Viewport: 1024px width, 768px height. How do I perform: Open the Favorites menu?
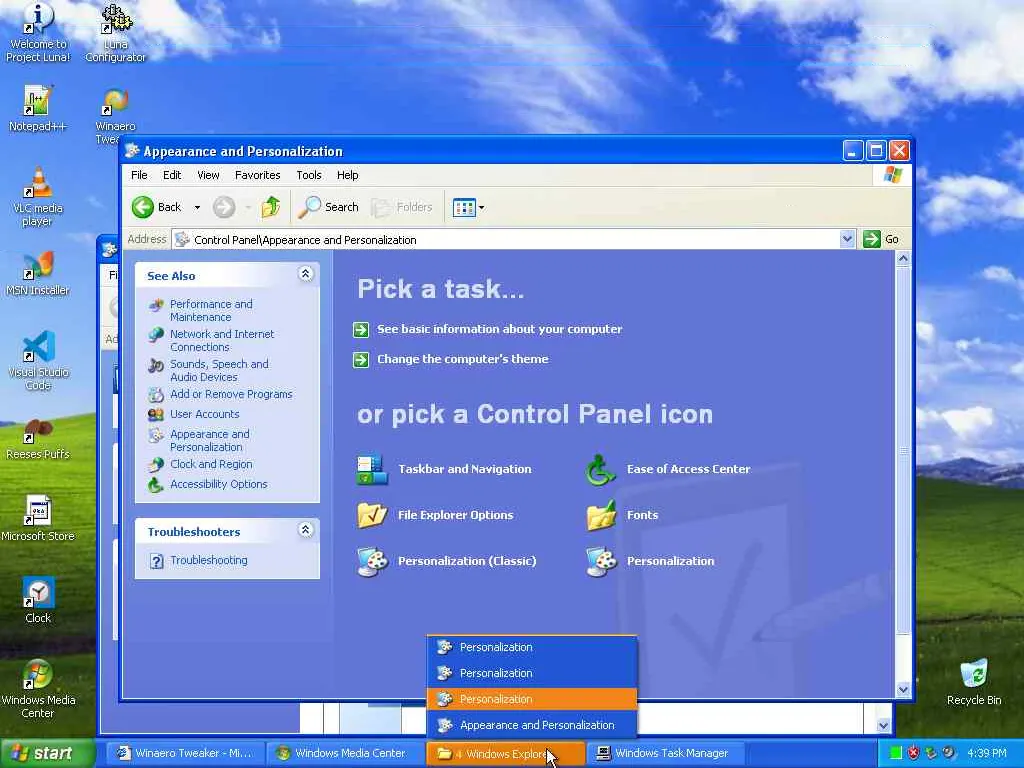pyautogui.click(x=257, y=175)
